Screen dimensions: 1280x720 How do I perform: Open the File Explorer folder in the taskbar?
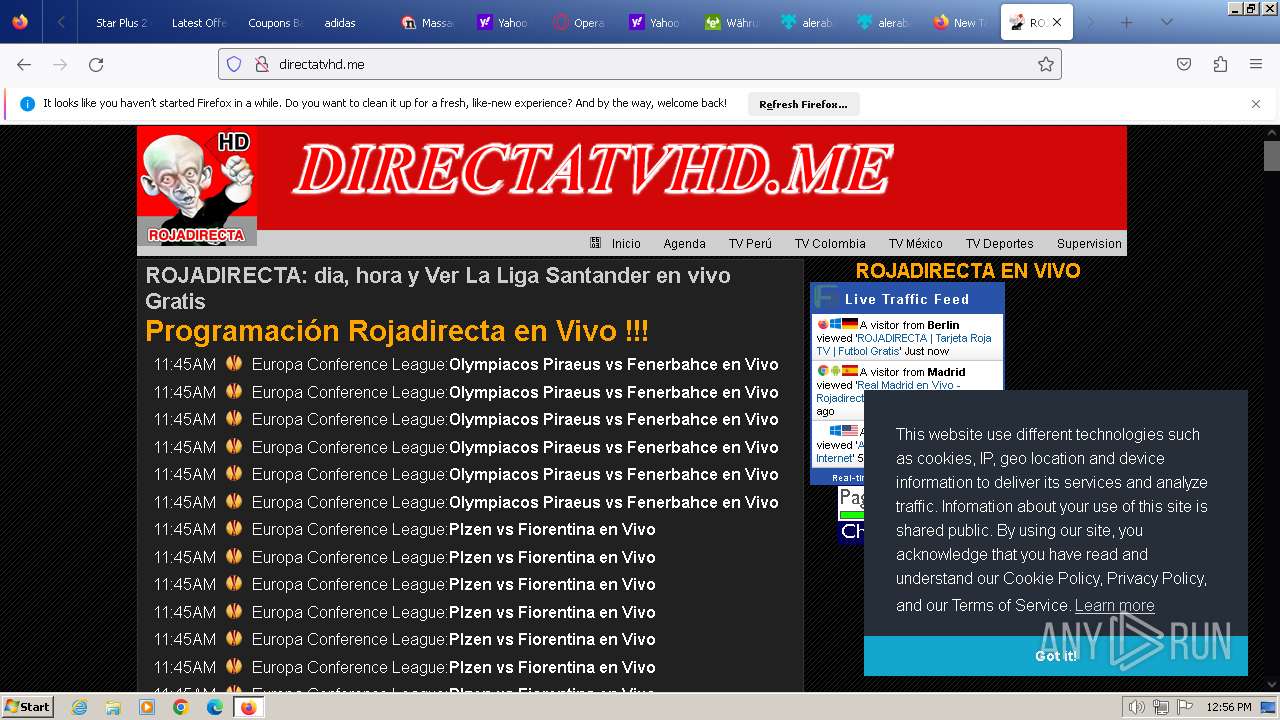pyautogui.click(x=113, y=707)
